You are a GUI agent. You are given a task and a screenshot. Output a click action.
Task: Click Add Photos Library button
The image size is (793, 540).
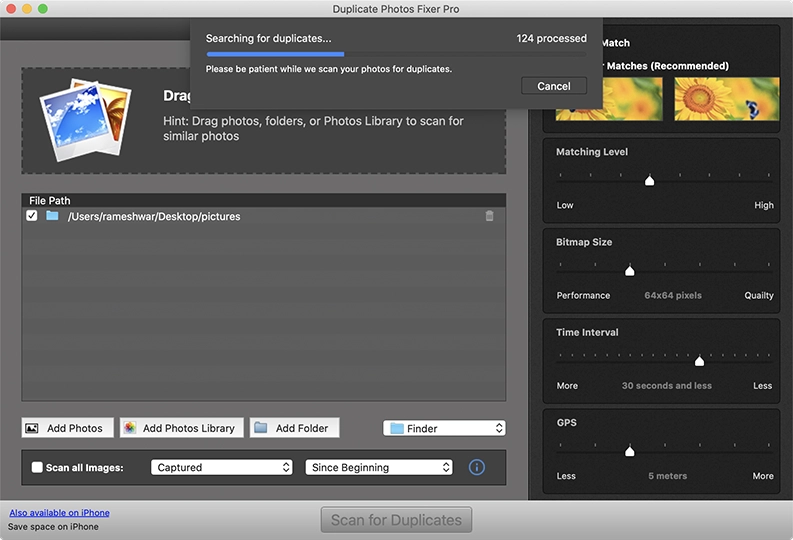[182, 428]
